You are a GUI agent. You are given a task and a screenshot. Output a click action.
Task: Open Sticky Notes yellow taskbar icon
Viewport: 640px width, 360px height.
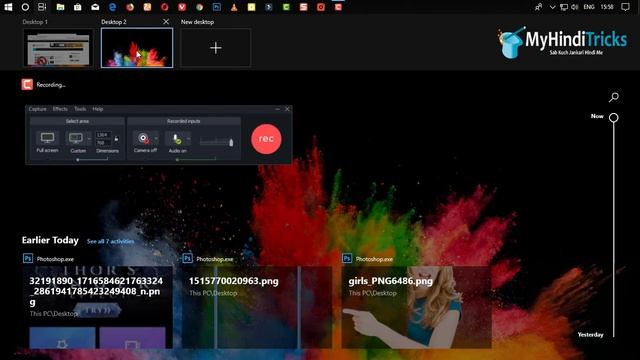[251, 7]
